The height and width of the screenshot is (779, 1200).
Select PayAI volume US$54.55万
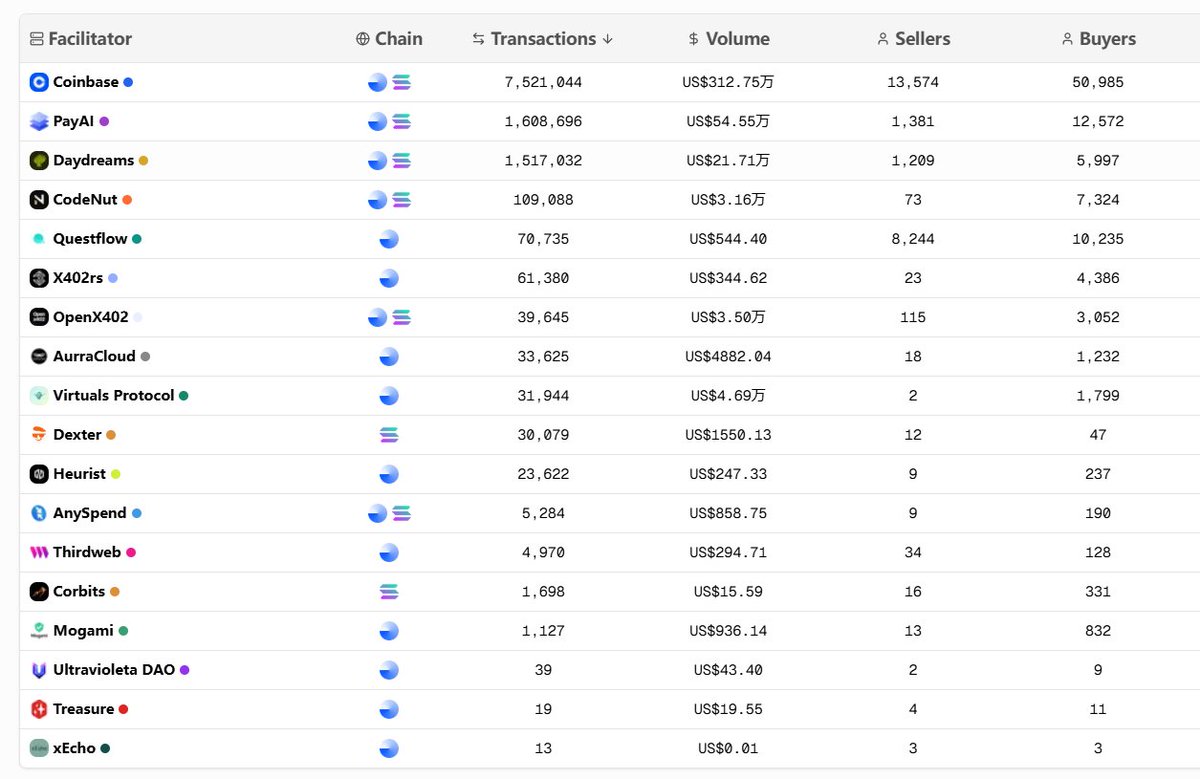click(728, 121)
